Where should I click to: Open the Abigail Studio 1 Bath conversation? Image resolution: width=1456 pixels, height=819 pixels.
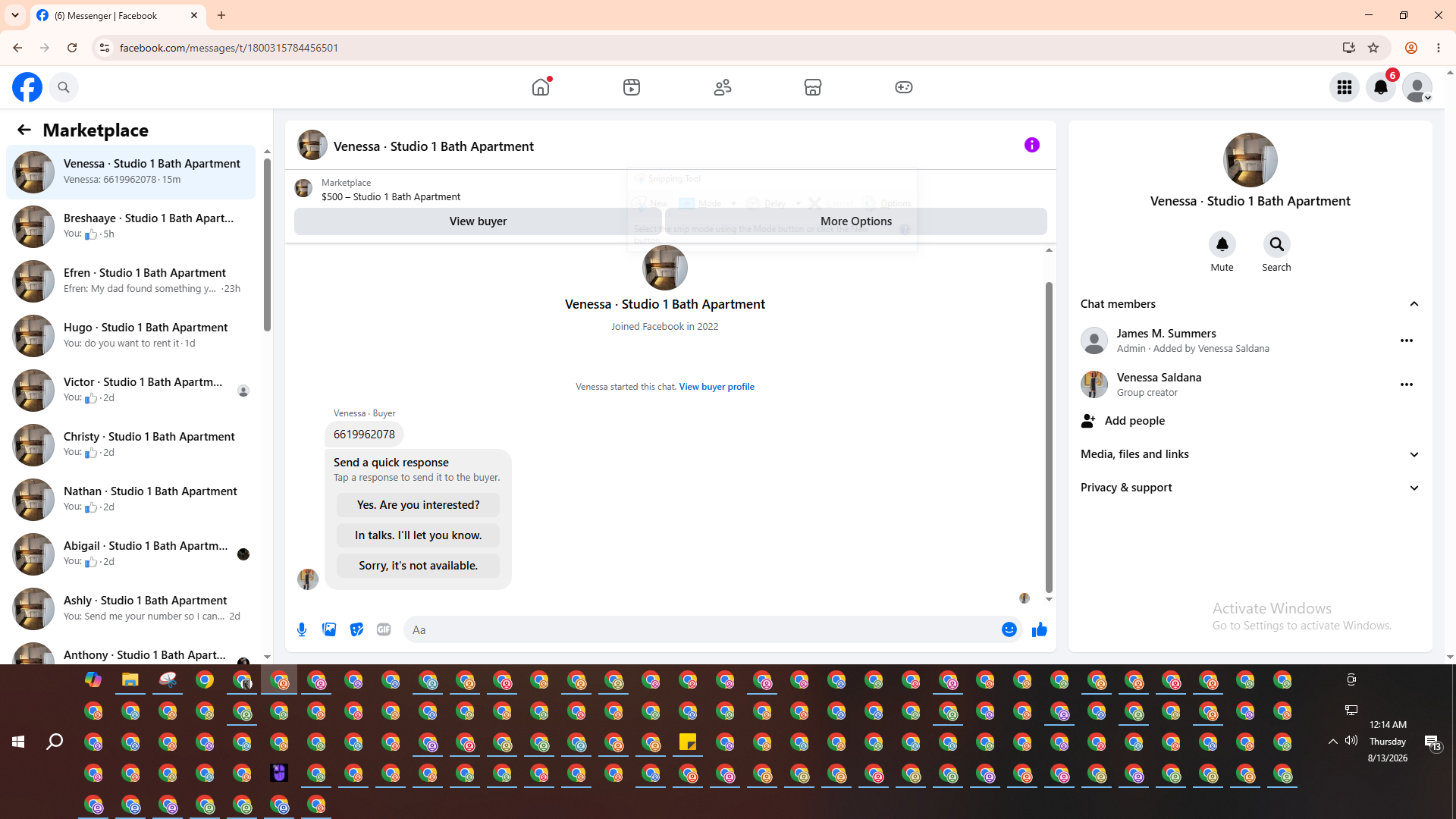coord(130,554)
